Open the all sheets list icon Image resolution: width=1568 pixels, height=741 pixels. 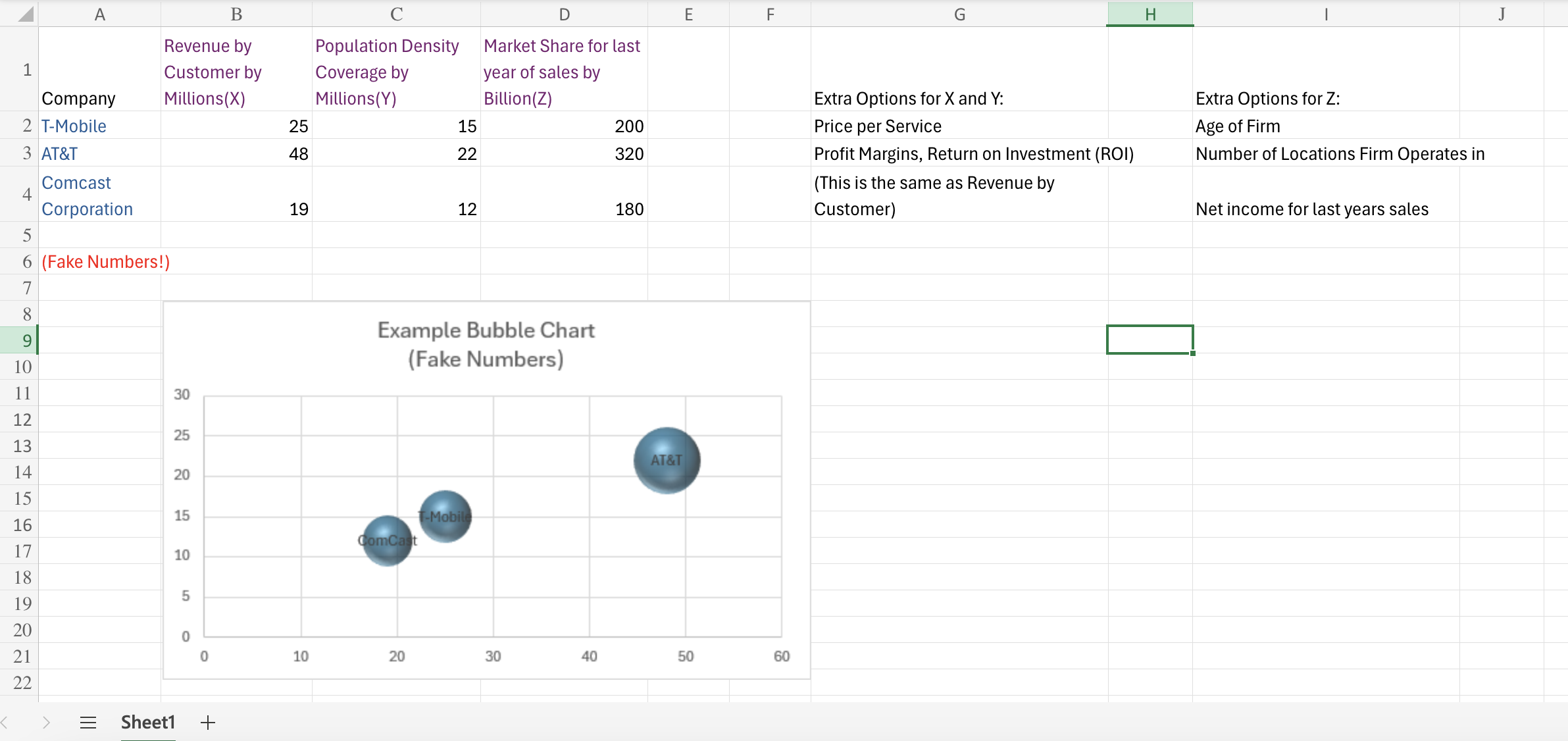(x=88, y=723)
